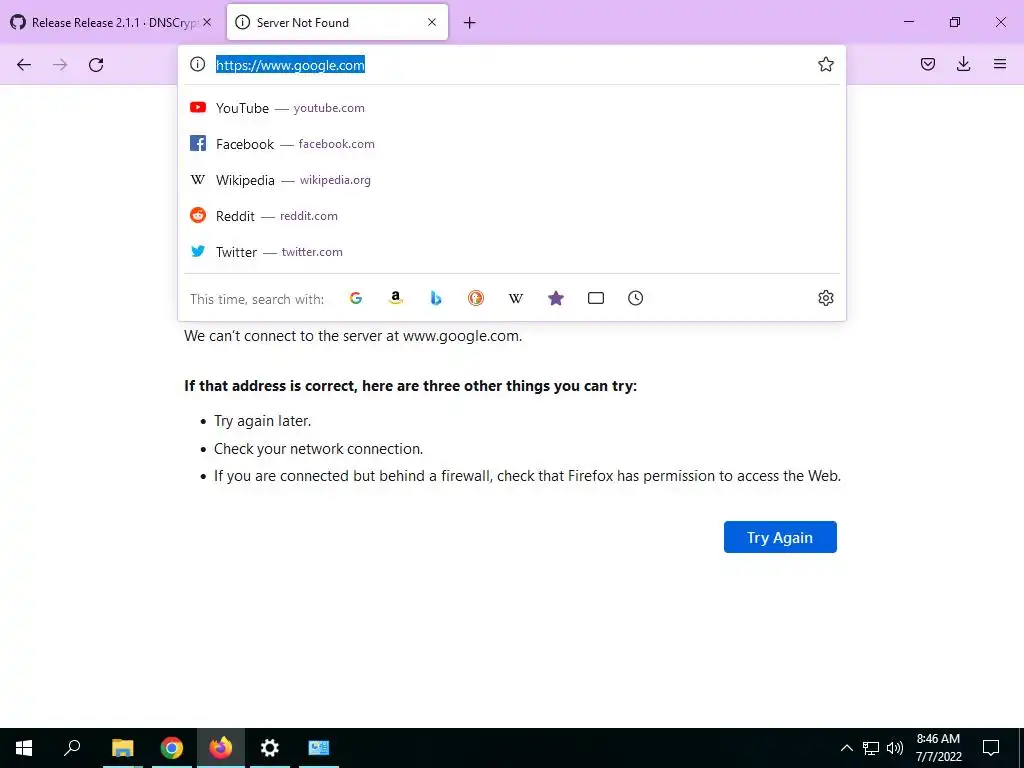Viewport: 1024px width, 768px height.
Task: Select the Wikipedia suggestion
Action: (512, 180)
